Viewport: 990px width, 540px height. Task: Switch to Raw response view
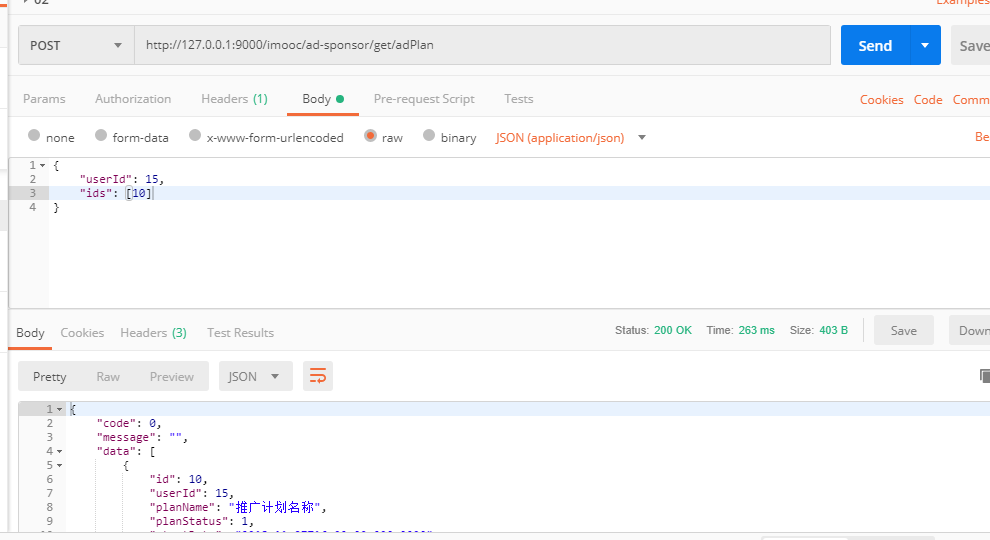point(108,376)
